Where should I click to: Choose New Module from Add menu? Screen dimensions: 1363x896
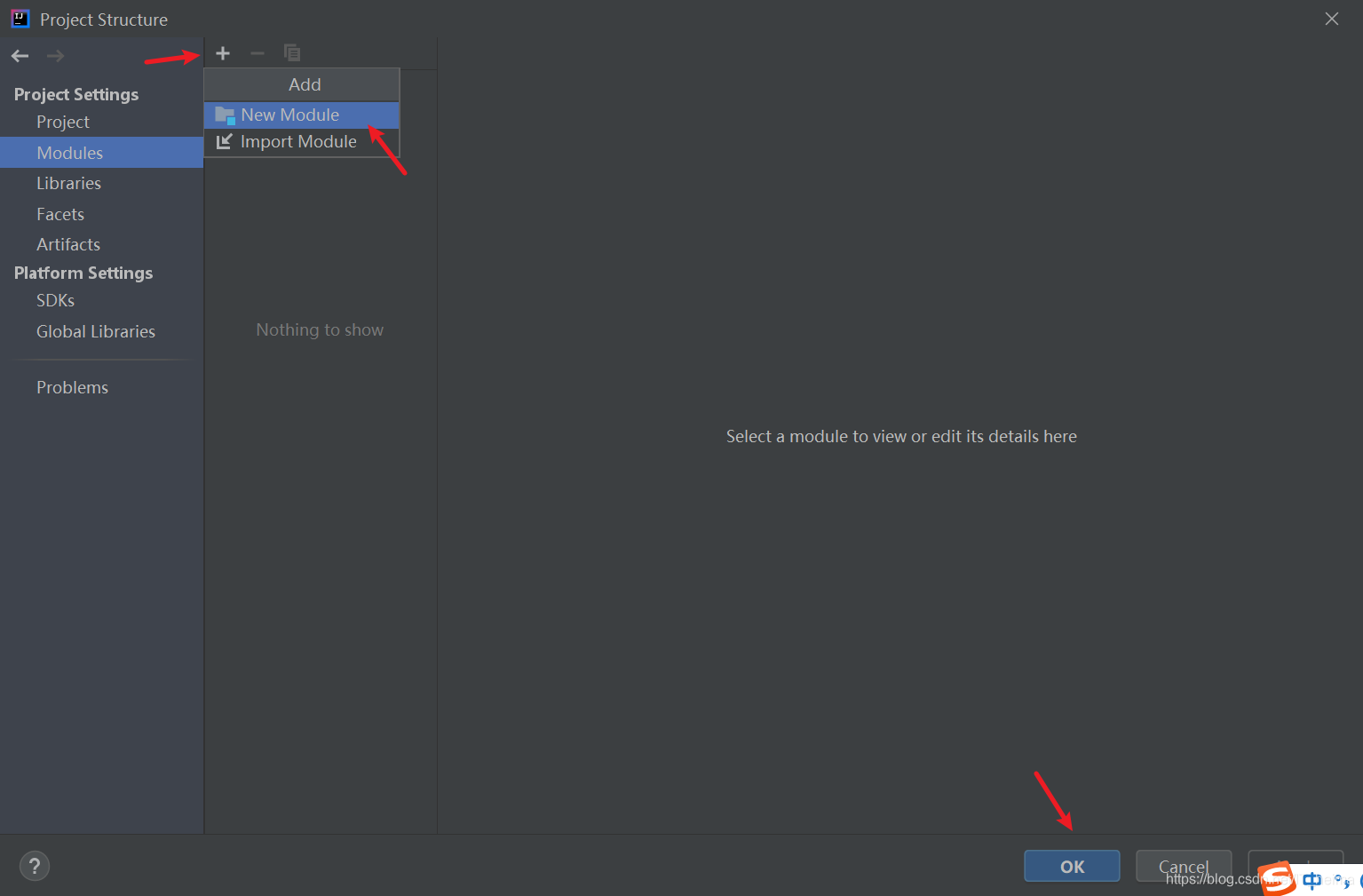click(x=302, y=115)
